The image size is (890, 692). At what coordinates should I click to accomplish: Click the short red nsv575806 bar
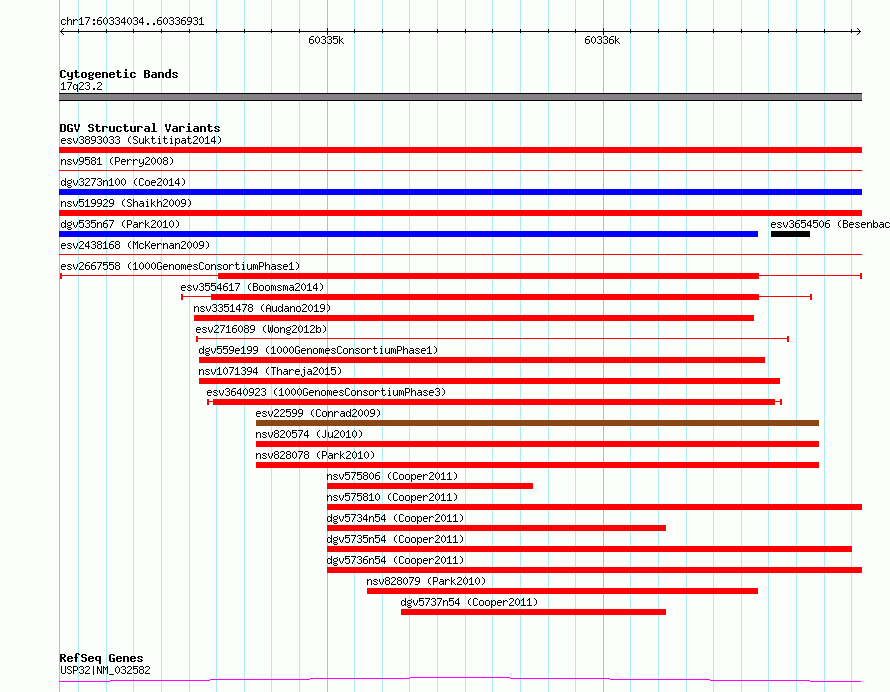click(430, 486)
